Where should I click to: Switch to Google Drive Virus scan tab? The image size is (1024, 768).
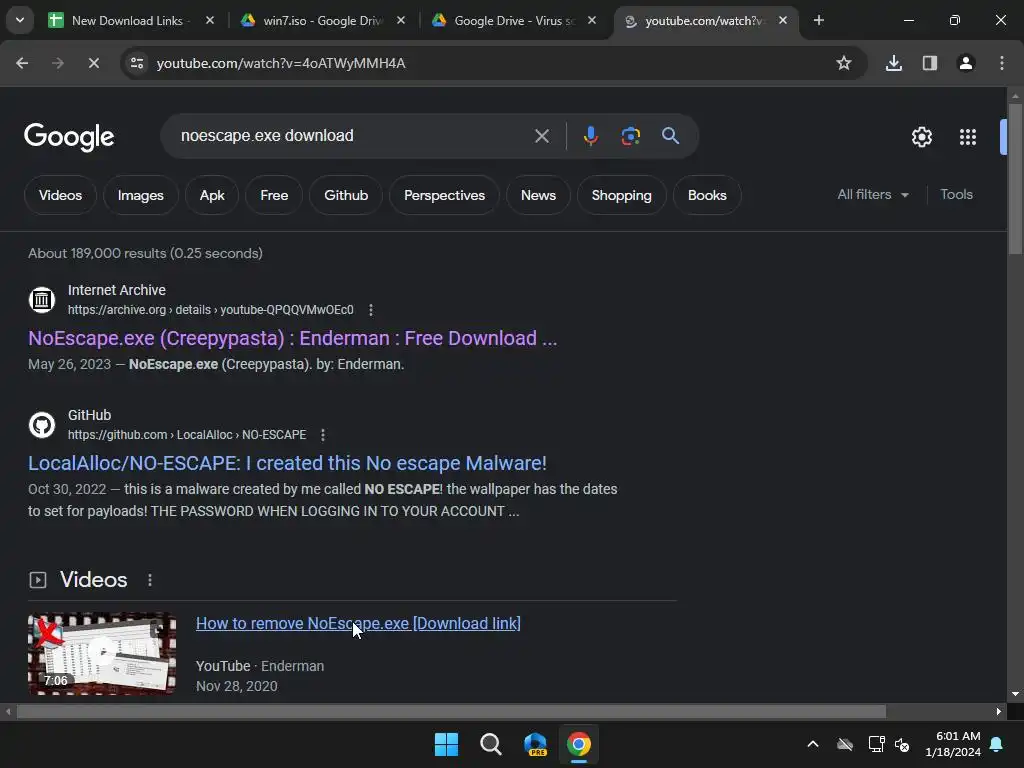[x=513, y=21]
